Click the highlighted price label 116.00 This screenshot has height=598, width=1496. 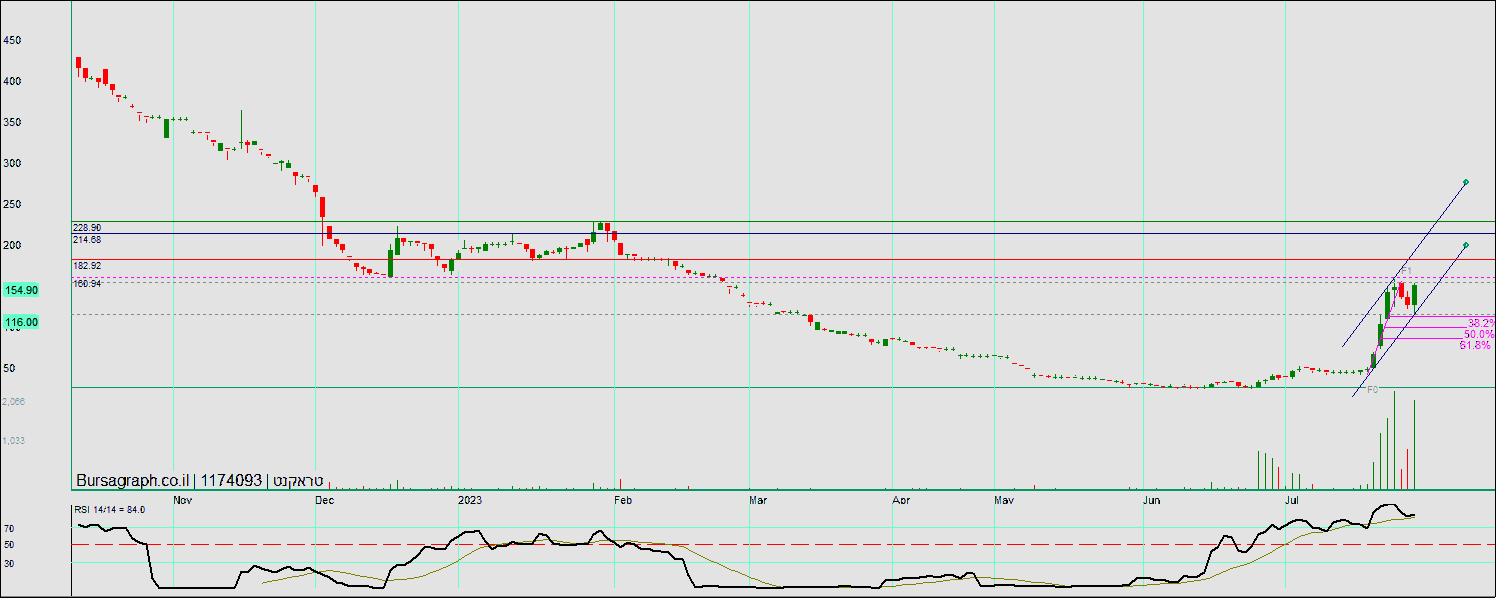point(22,322)
